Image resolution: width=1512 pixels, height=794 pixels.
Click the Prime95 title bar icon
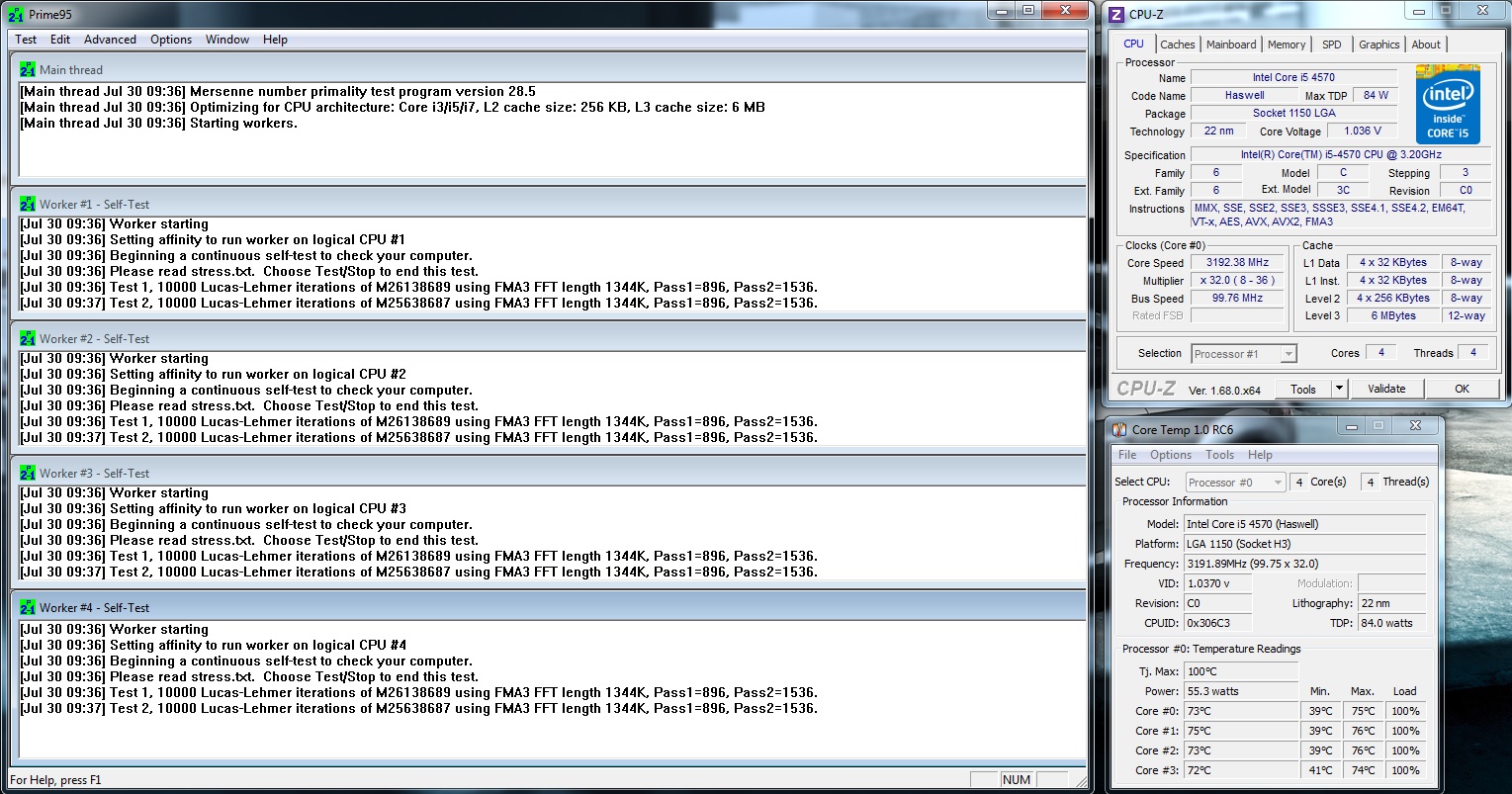click(17, 14)
